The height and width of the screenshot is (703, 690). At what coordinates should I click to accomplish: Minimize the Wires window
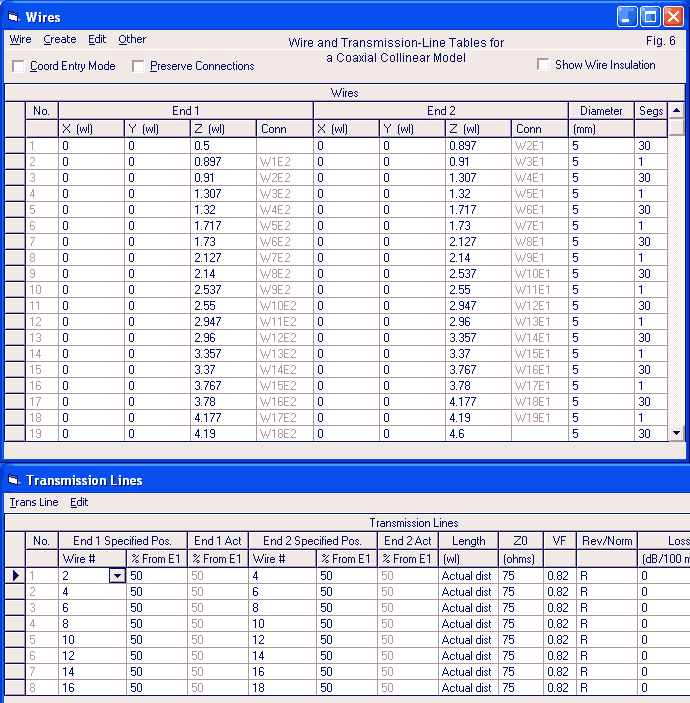point(627,17)
